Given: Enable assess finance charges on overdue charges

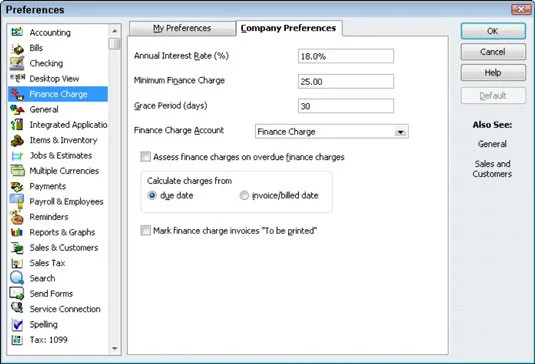Looking at the screenshot, I should (146, 157).
